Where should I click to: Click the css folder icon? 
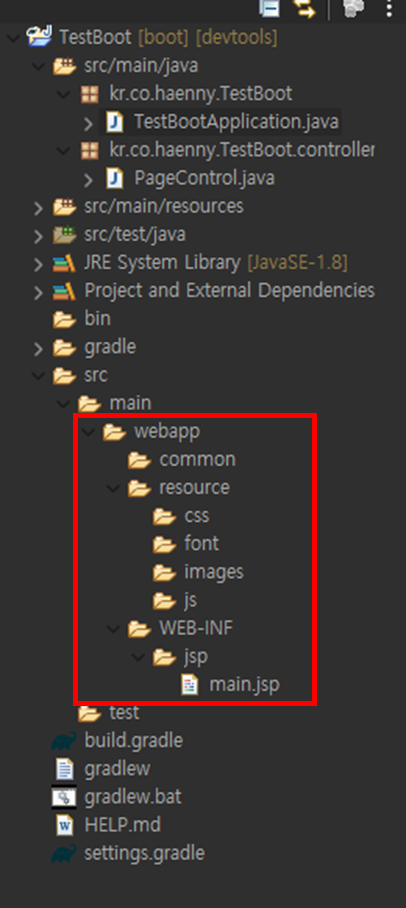[164, 516]
